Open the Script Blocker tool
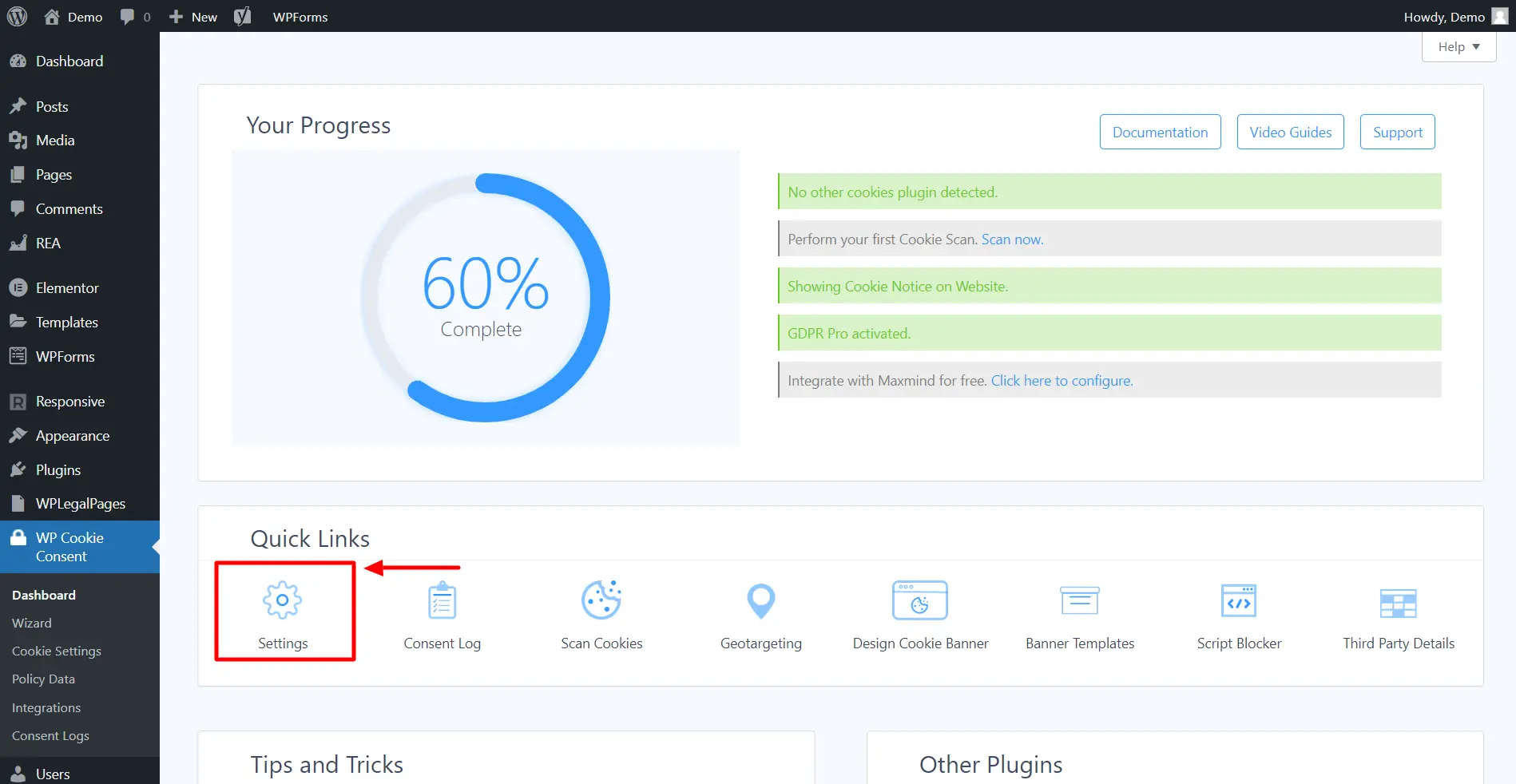 (x=1238, y=600)
